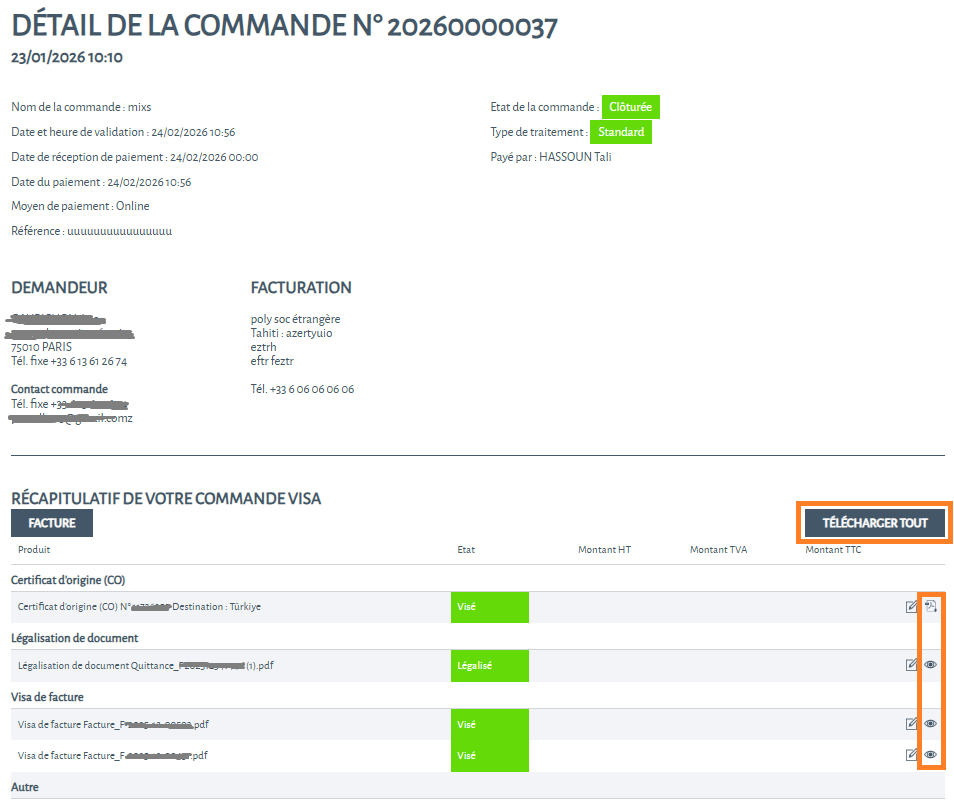
Task: Click edit icon for Légalisation de document row
Action: click(911, 664)
